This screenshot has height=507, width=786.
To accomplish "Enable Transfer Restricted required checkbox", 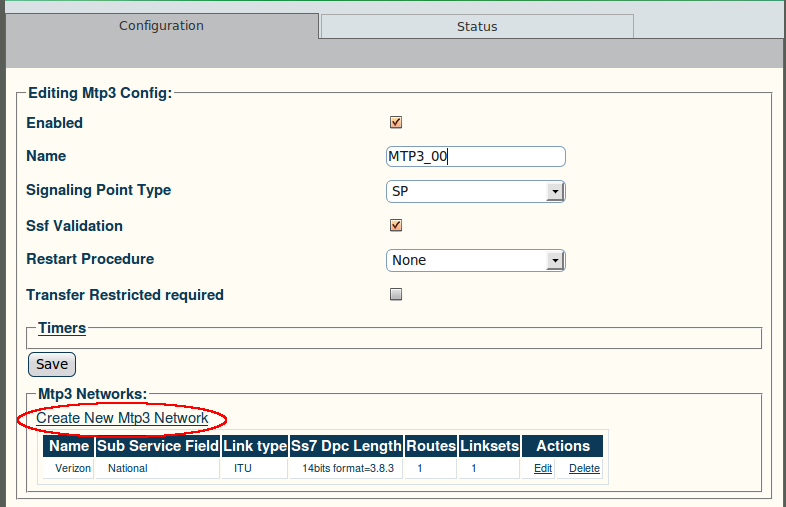I will tap(396, 294).
